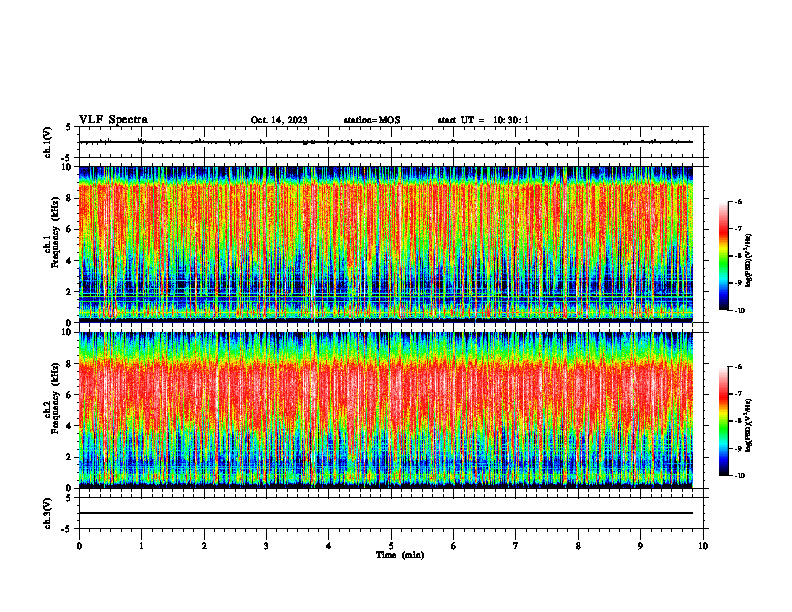Click the 6 kHz tick on ch.1 frequency axis
This screenshot has height=612, width=792.
[x=69, y=230]
